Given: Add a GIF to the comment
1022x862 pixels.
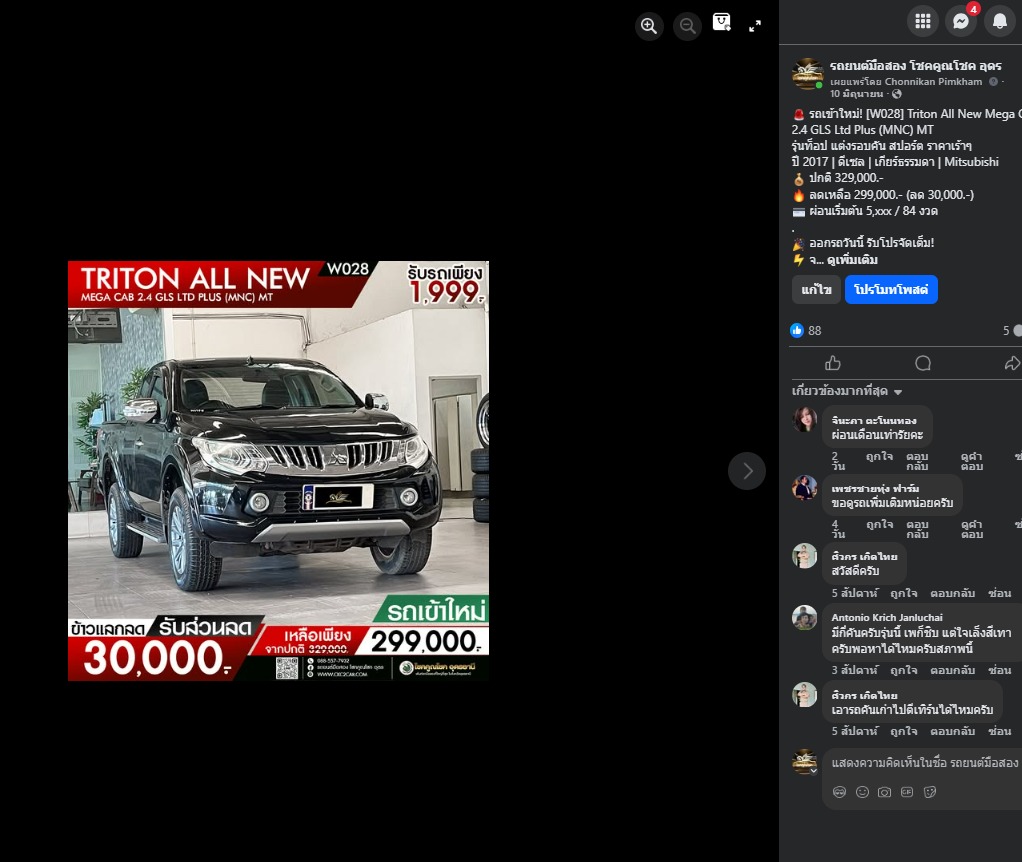Looking at the screenshot, I should pos(907,792).
